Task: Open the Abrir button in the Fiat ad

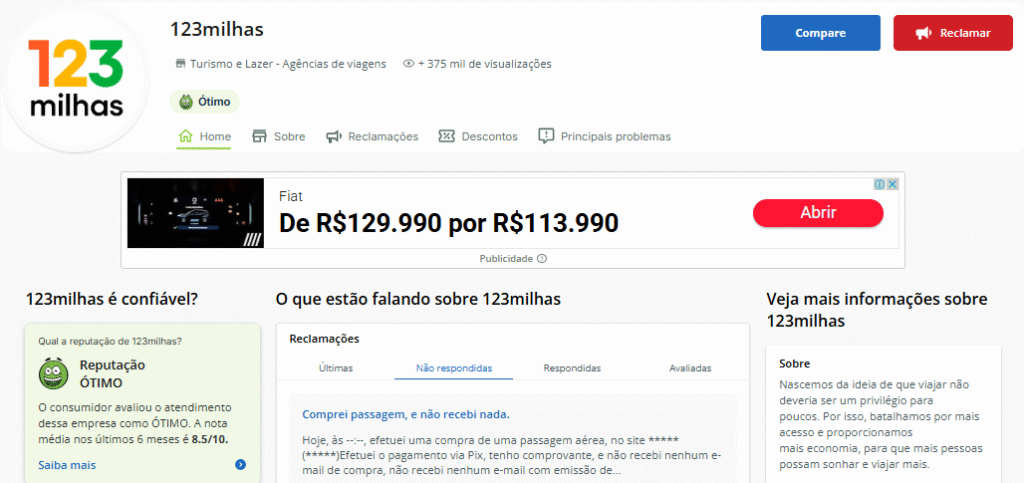Action: pyautogui.click(x=818, y=213)
